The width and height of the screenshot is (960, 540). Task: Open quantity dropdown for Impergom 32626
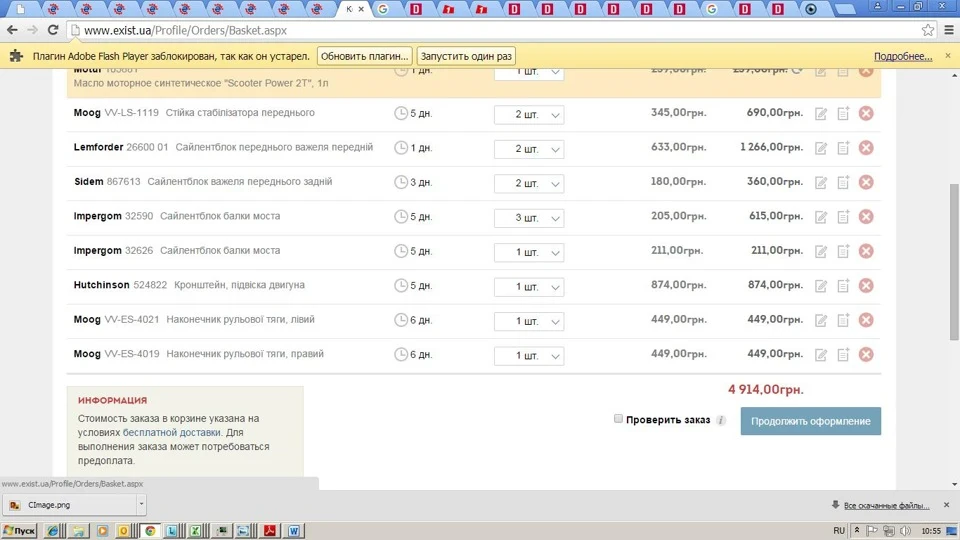tap(529, 252)
